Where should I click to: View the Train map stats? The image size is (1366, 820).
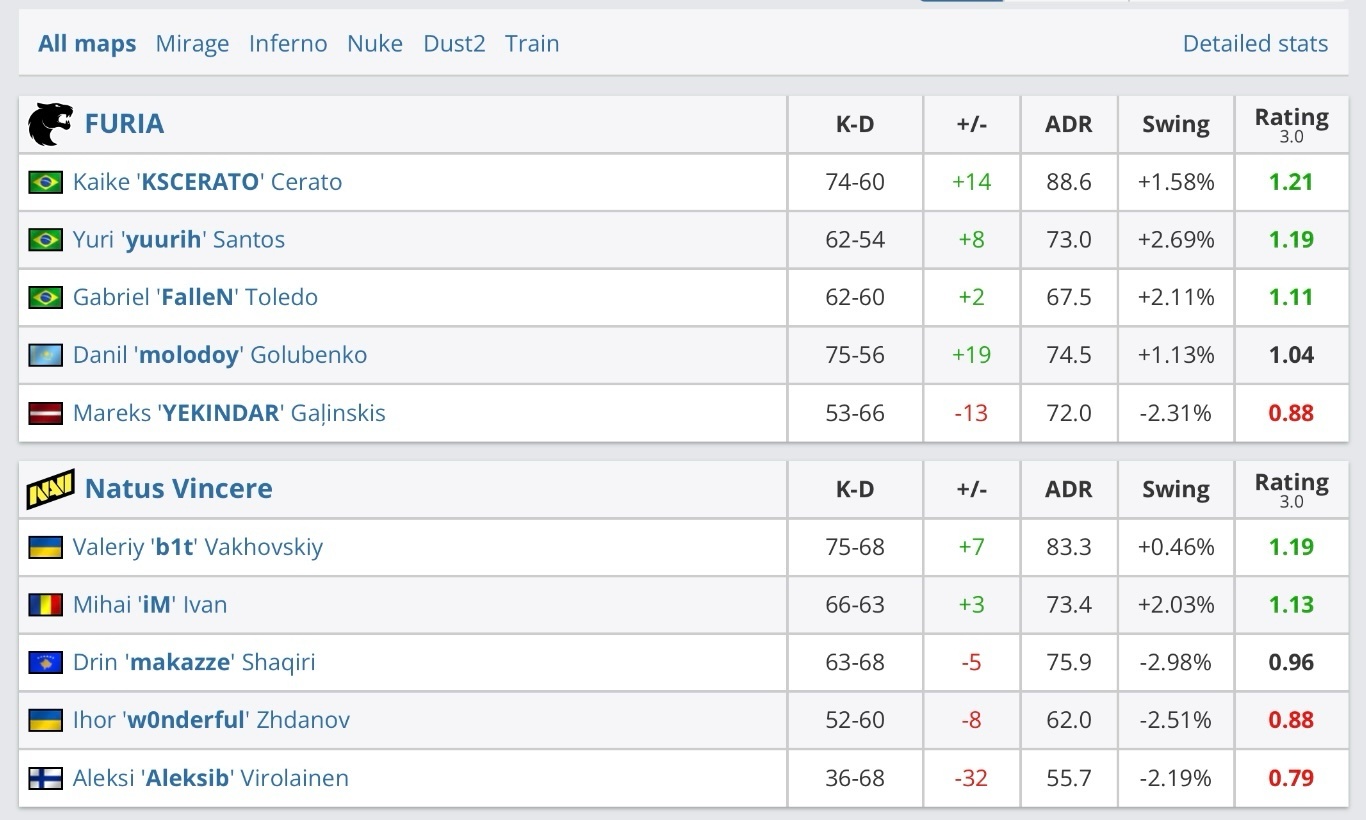(532, 44)
